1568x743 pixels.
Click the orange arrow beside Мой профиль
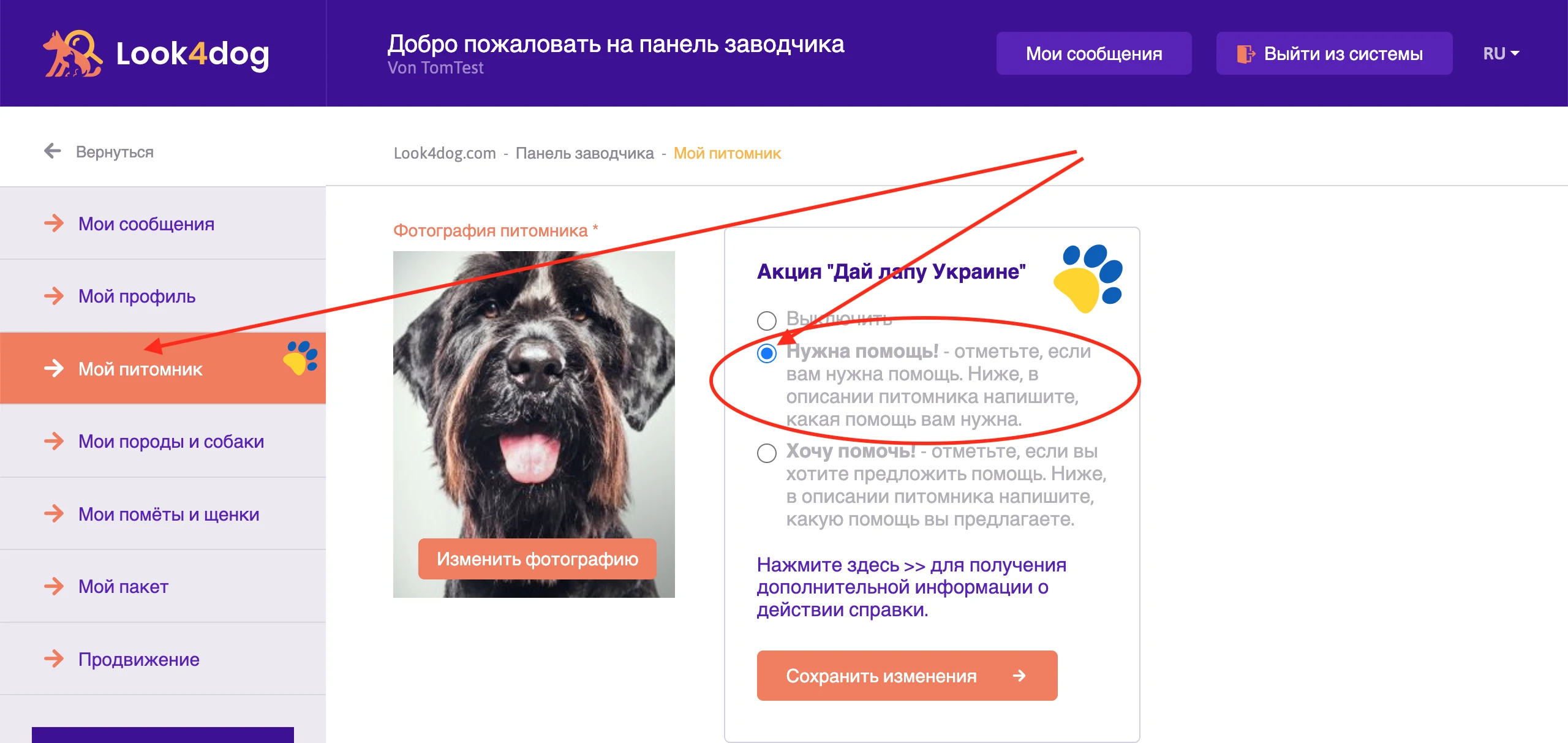pos(54,296)
